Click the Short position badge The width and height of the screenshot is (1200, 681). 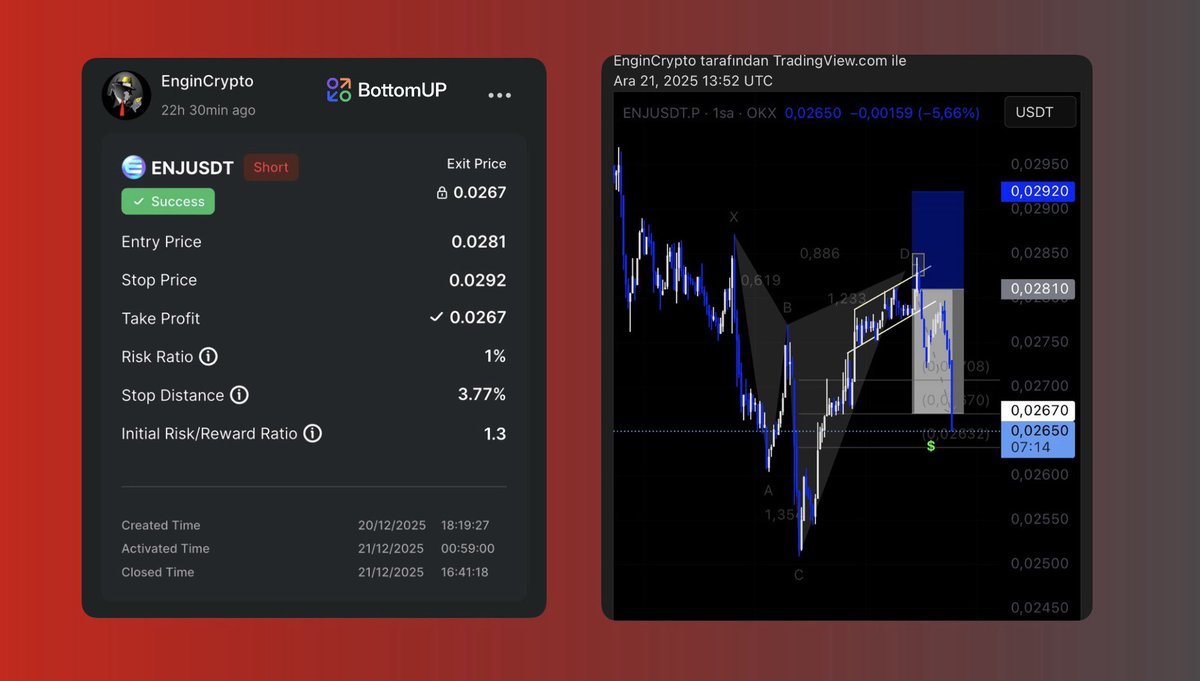click(271, 167)
